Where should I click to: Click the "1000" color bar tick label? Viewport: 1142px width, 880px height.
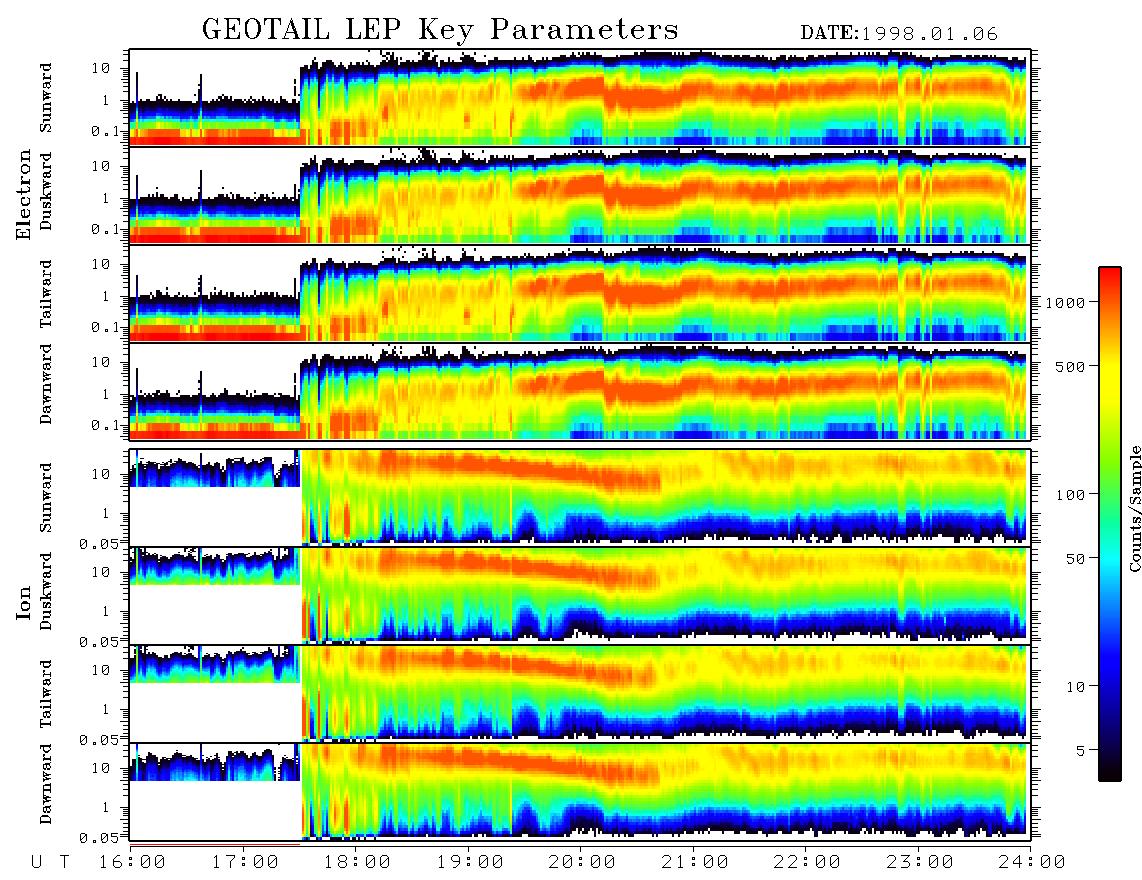[x=1065, y=302]
